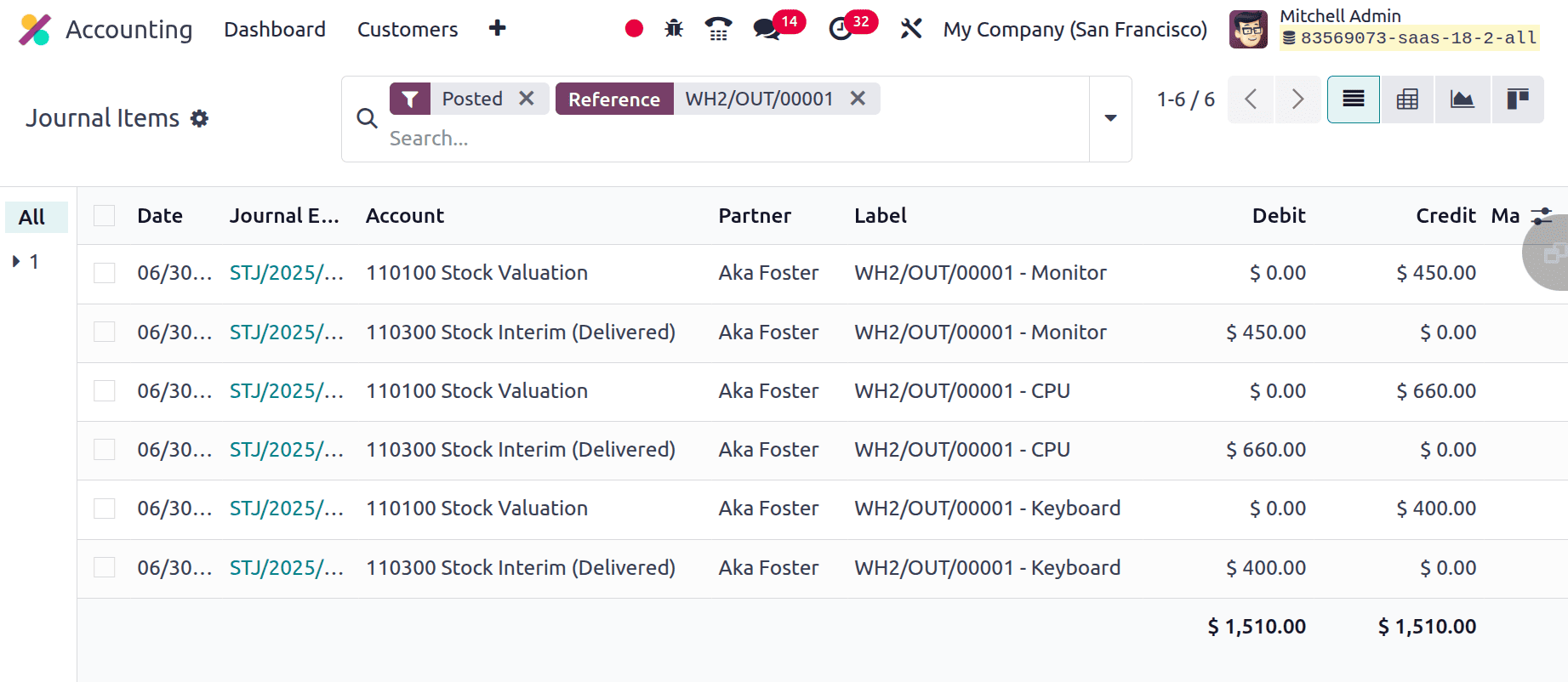Remove the WH2/OUT/00001 reference facet
The width and height of the screenshot is (1568, 682).
[858, 99]
